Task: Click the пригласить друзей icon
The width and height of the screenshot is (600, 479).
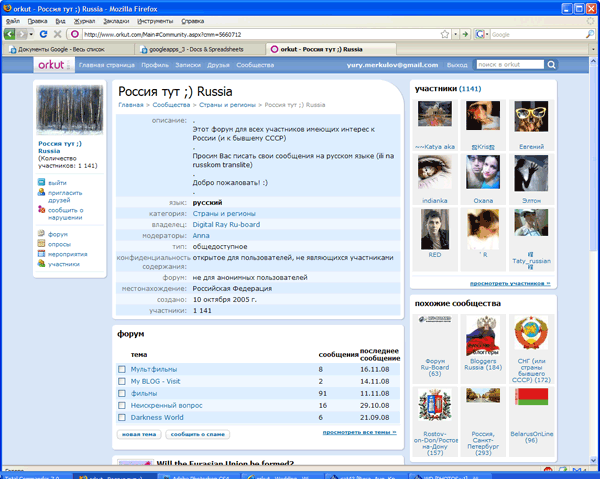Action: pyautogui.click(x=41, y=192)
